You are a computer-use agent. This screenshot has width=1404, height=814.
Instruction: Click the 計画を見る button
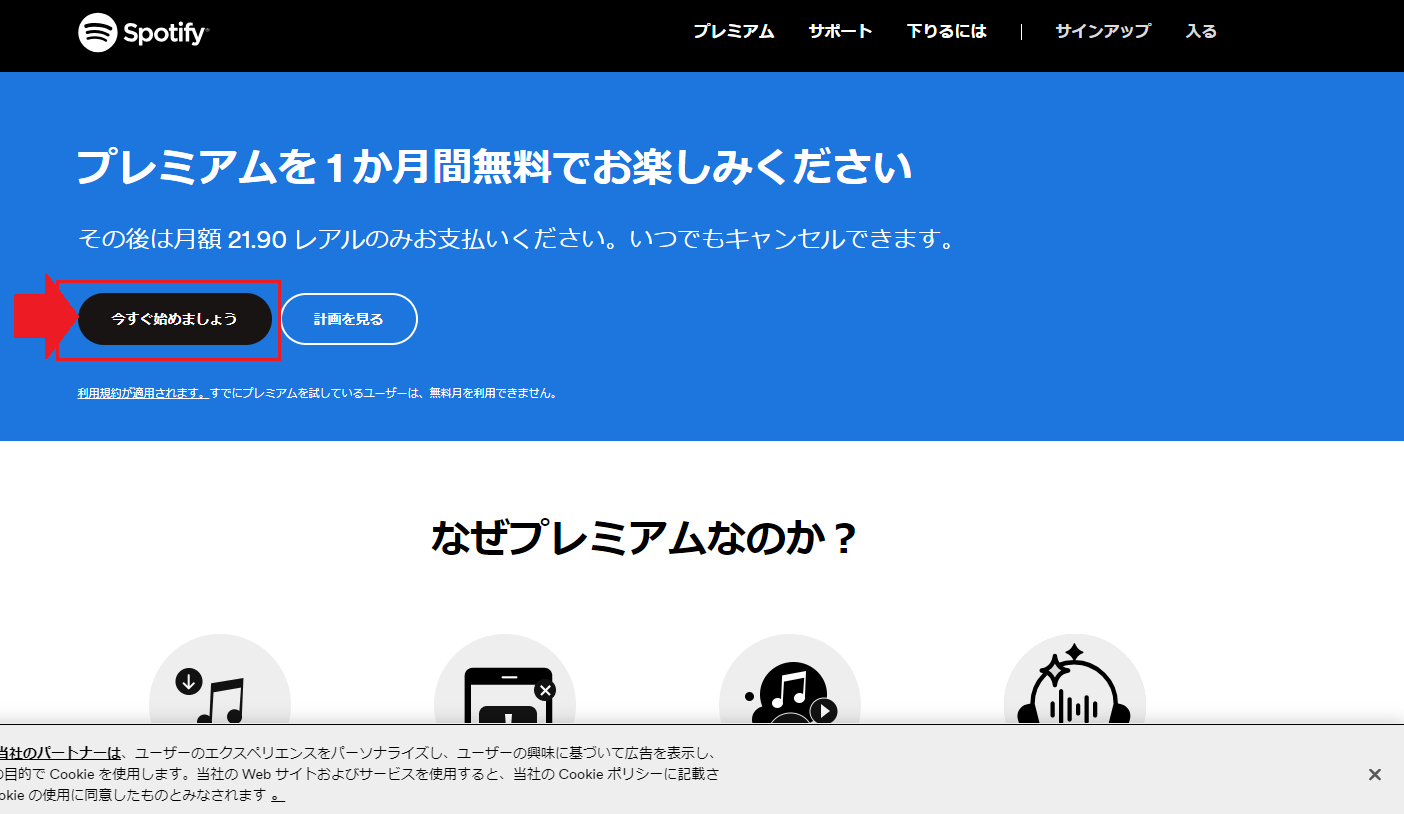349,319
